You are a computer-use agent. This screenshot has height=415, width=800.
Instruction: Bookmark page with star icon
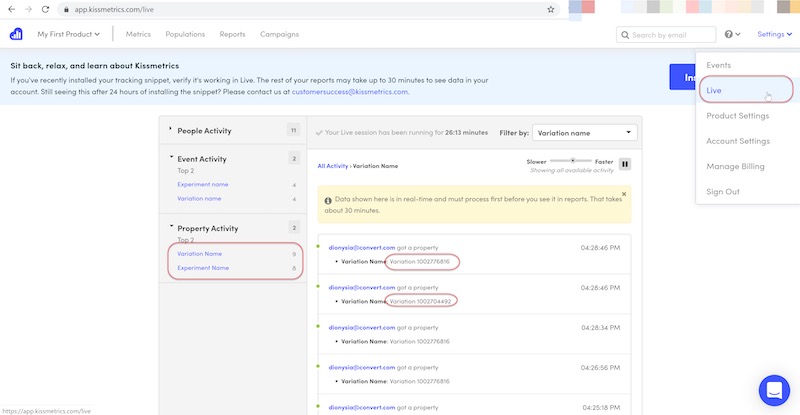click(x=551, y=9)
